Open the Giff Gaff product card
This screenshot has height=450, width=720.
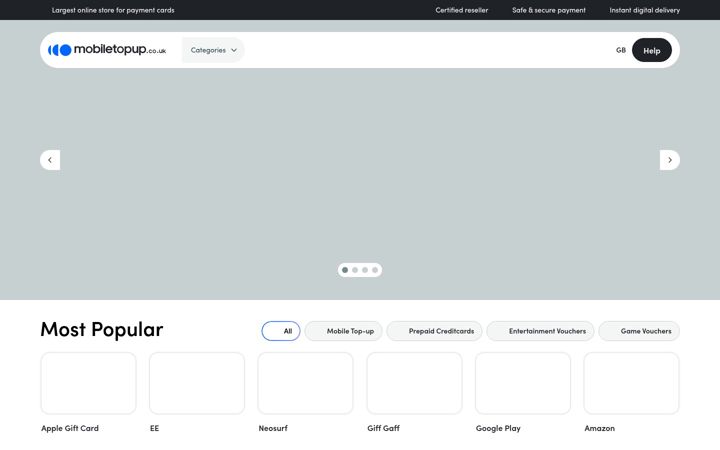pyautogui.click(x=414, y=383)
